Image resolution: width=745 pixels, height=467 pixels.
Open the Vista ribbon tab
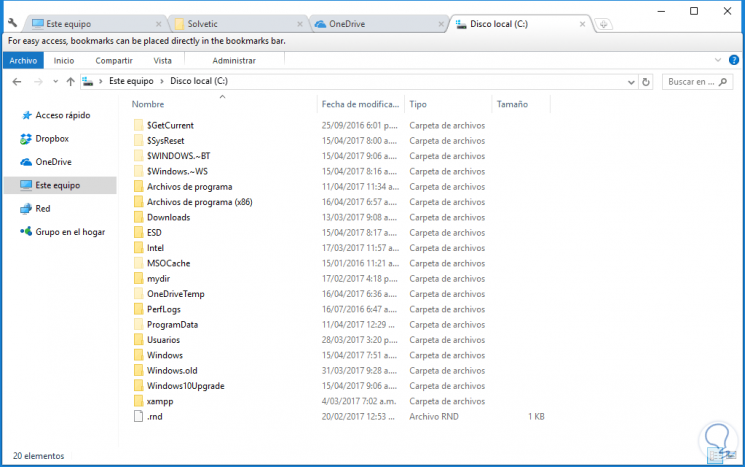pyautogui.click(x=162, y=60)
